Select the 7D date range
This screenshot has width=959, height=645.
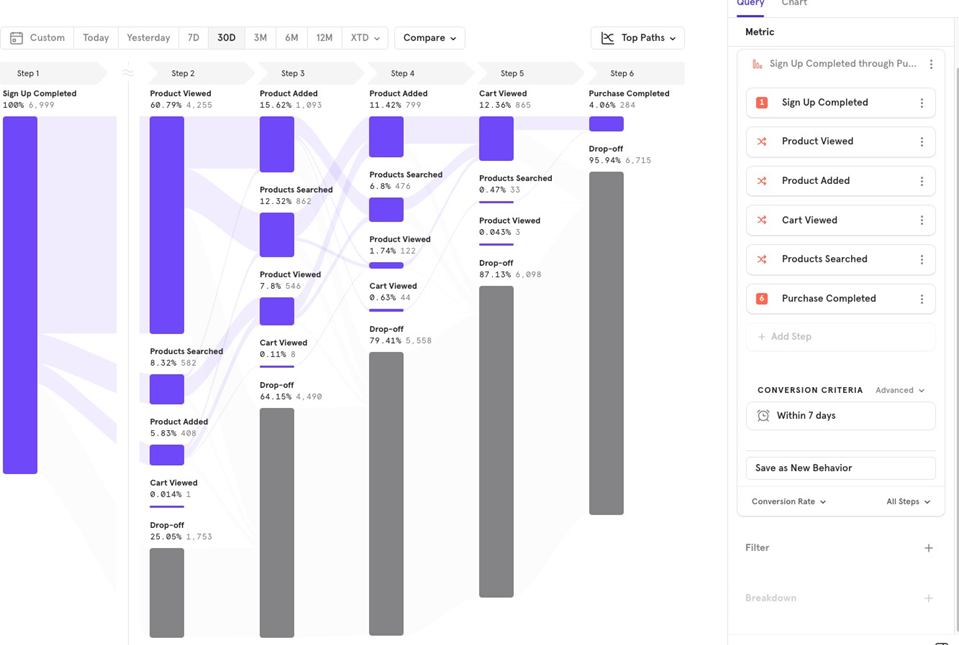click(193, 38)
